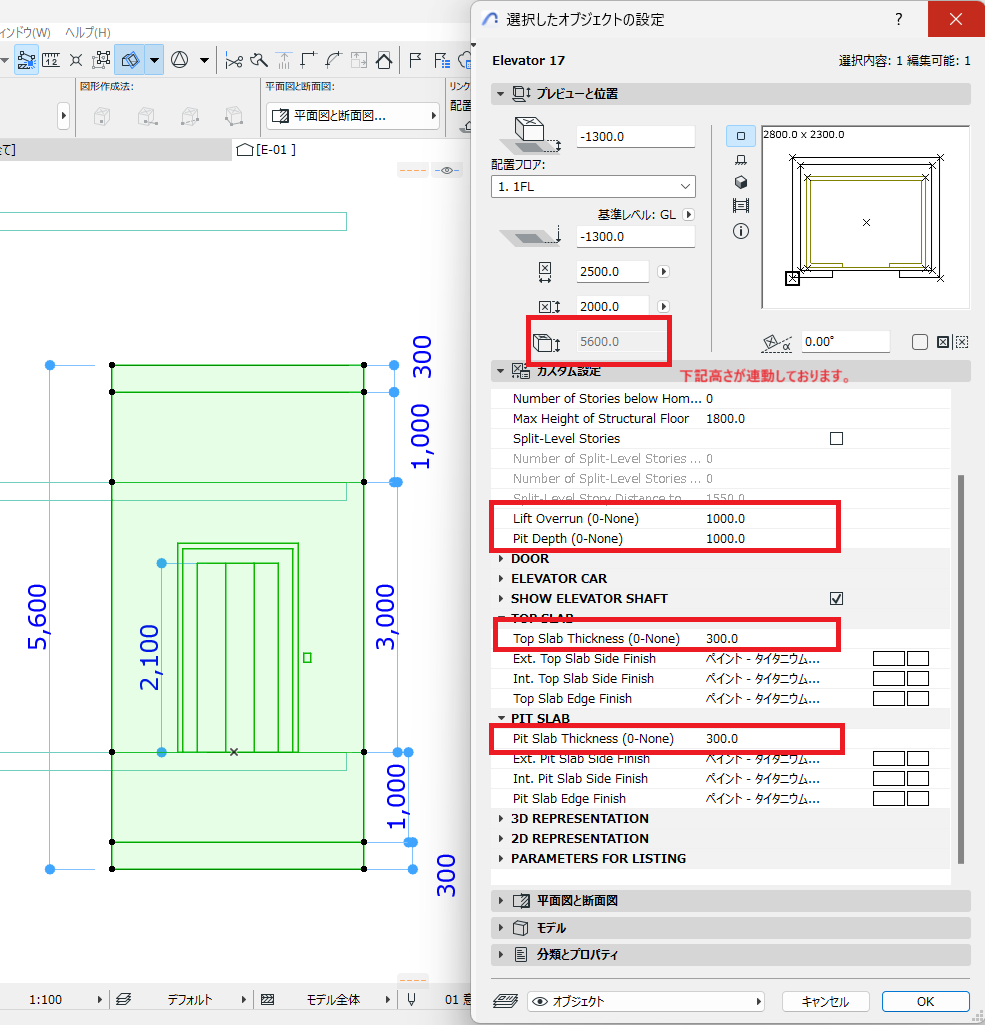Open the オブジェクト layer dropdown
Viewport: 985px width, 1025px height.
point(646,1001)
